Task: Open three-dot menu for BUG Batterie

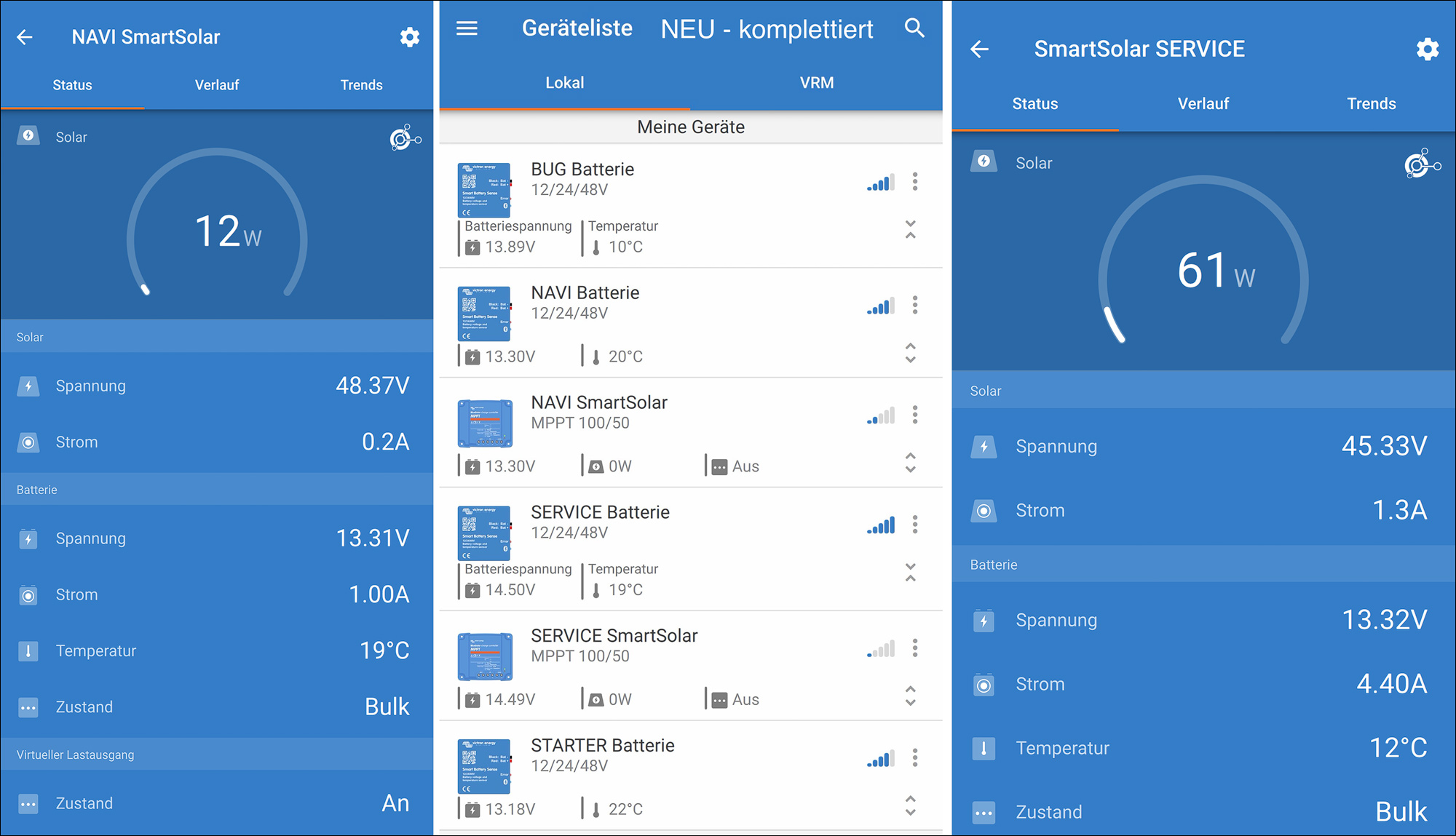Action: point(915,181)
